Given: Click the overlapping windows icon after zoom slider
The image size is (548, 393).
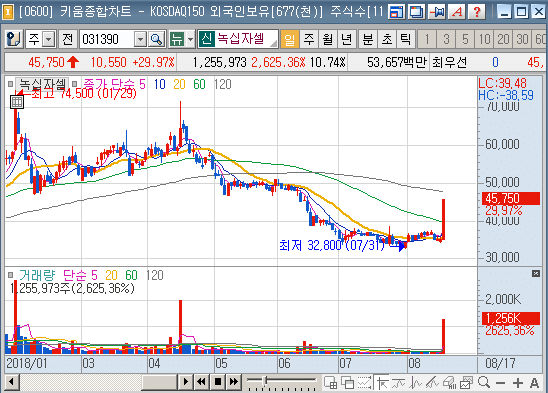Looking at the screenshot, I should click(x=347, y=383).
